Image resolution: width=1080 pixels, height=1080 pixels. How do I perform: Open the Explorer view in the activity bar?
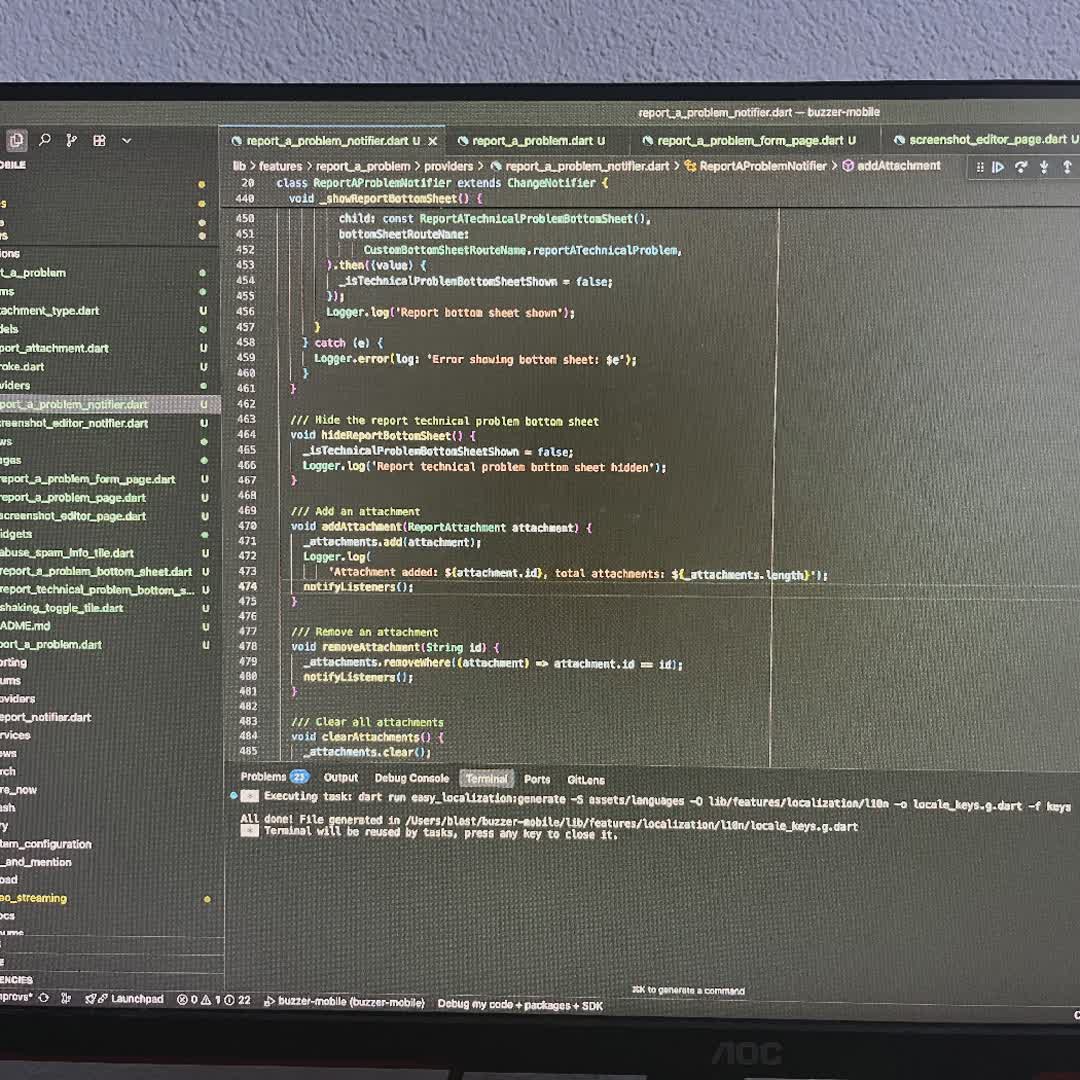(16, 141)
